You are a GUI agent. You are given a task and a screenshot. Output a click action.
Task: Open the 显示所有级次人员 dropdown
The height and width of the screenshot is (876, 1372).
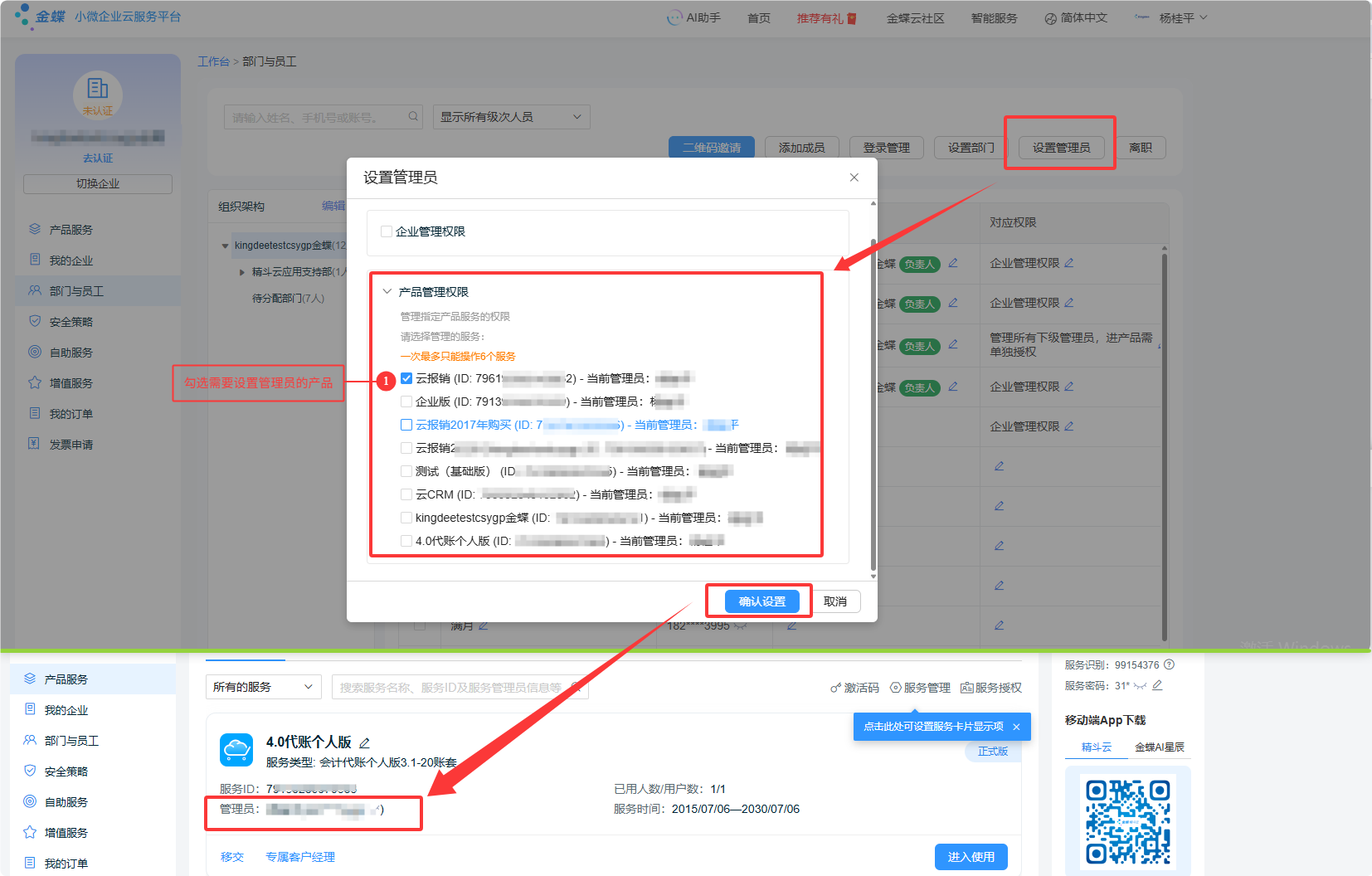(x=511, y=117)
